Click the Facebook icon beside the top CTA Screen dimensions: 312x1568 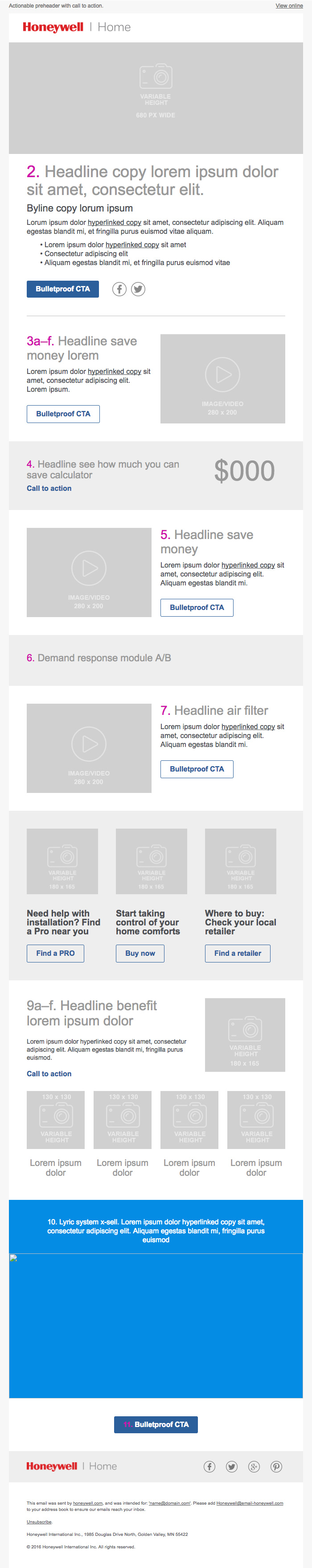(x=119, y=289)
